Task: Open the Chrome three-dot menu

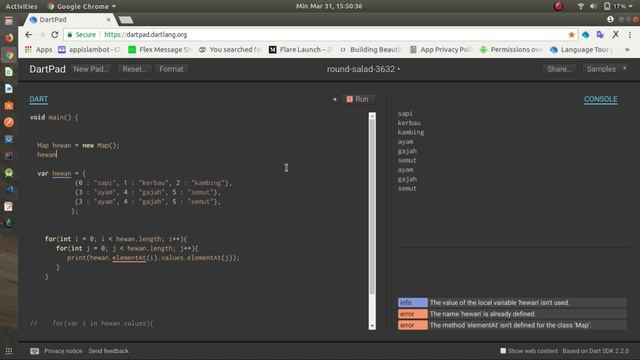Action: click(630, 35)
